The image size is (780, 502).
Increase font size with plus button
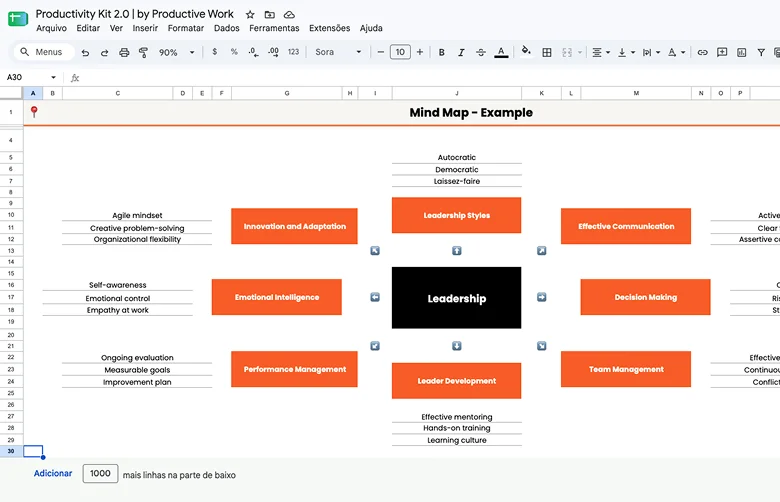(420, 52)
